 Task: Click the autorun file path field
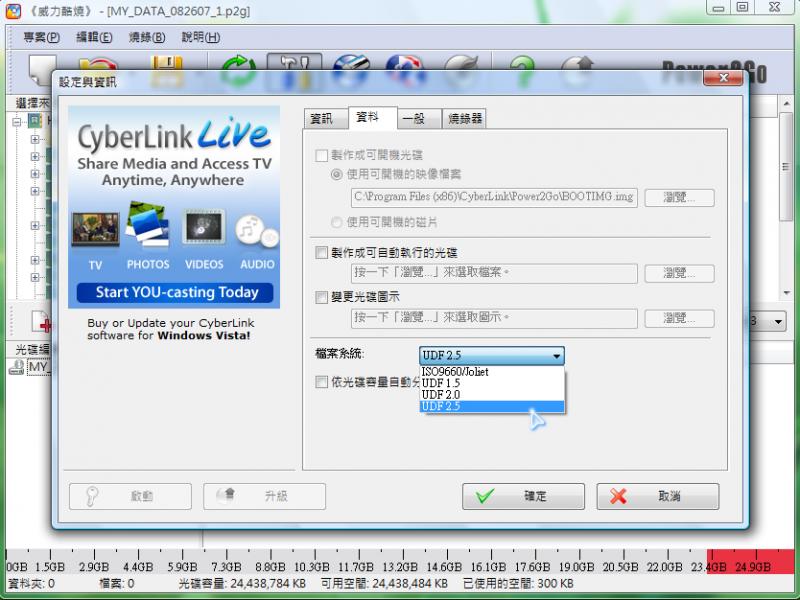[x=494, y=273]
